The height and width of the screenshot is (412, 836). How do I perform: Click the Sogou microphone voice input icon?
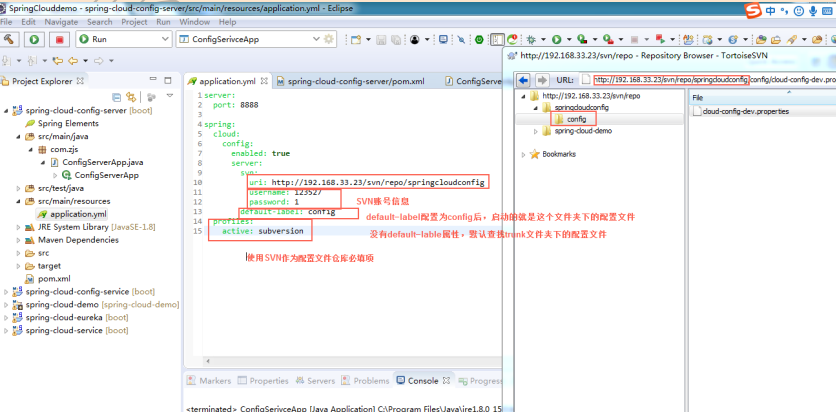(x=813, y=11)
